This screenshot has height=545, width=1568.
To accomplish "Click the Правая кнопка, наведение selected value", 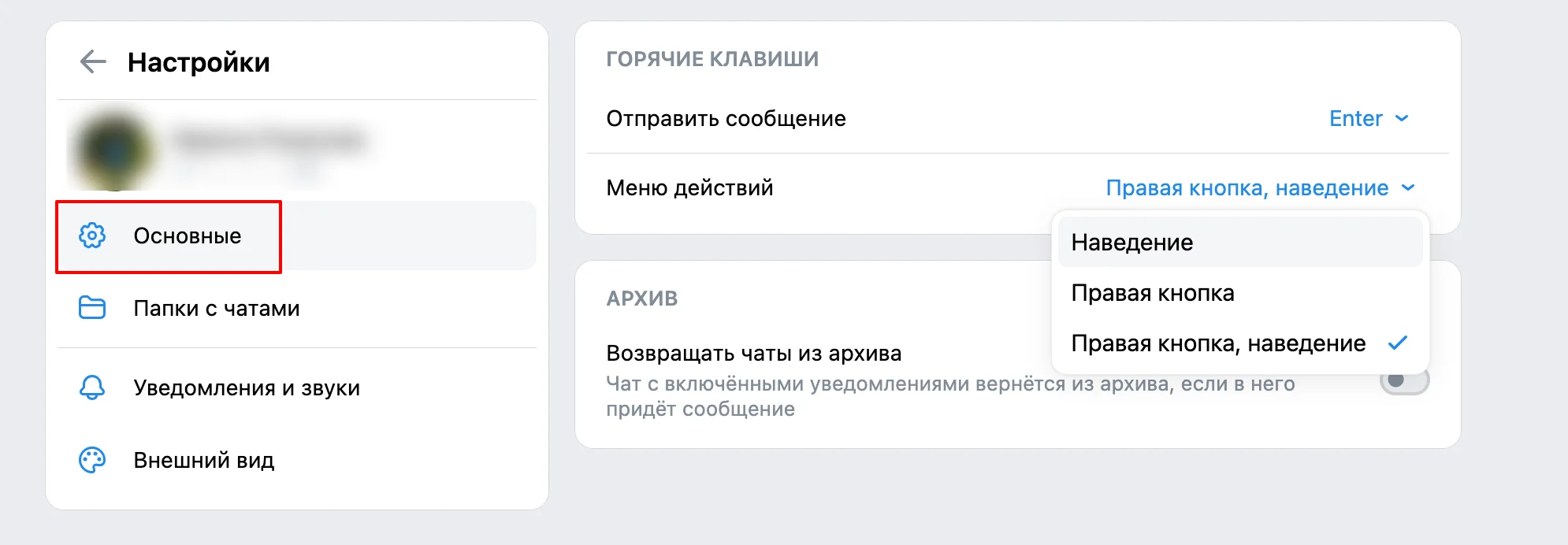I will [x=1247, y=187].
